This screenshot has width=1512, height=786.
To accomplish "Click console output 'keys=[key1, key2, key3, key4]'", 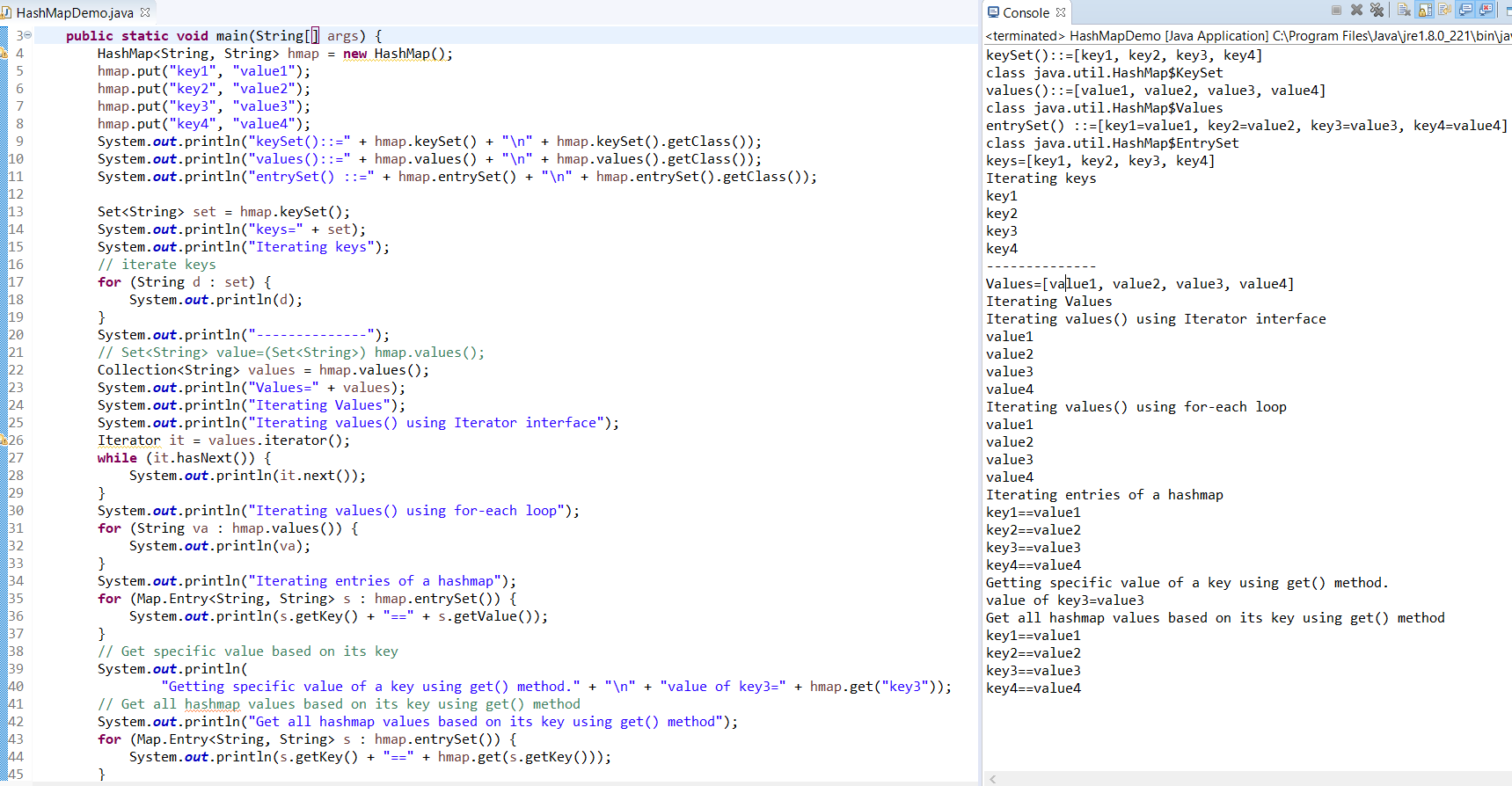I will [1100, 160].
